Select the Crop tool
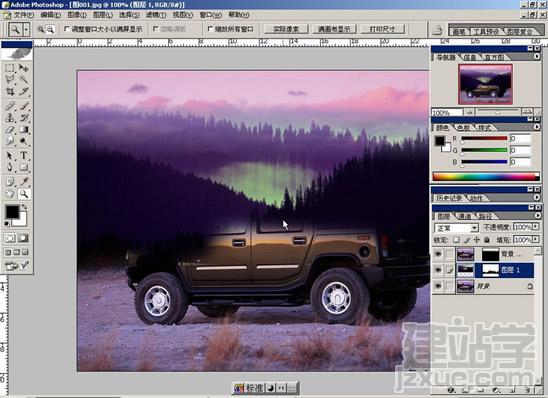This screenshot has width=548, height=398. [10, 92]
